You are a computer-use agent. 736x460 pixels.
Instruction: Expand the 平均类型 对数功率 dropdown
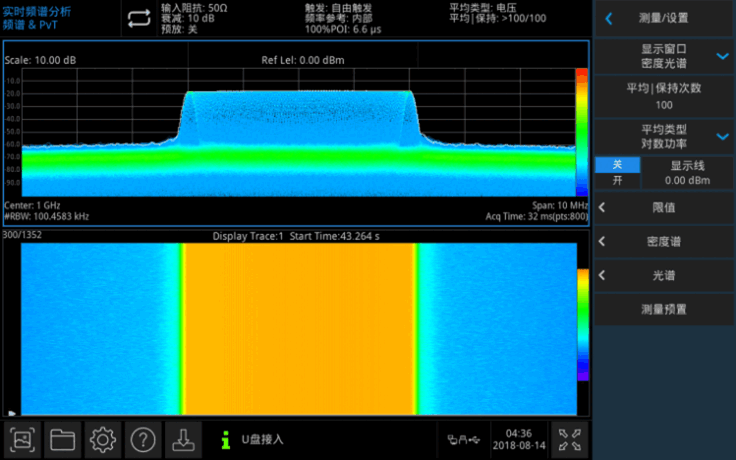tap(664, 137)
